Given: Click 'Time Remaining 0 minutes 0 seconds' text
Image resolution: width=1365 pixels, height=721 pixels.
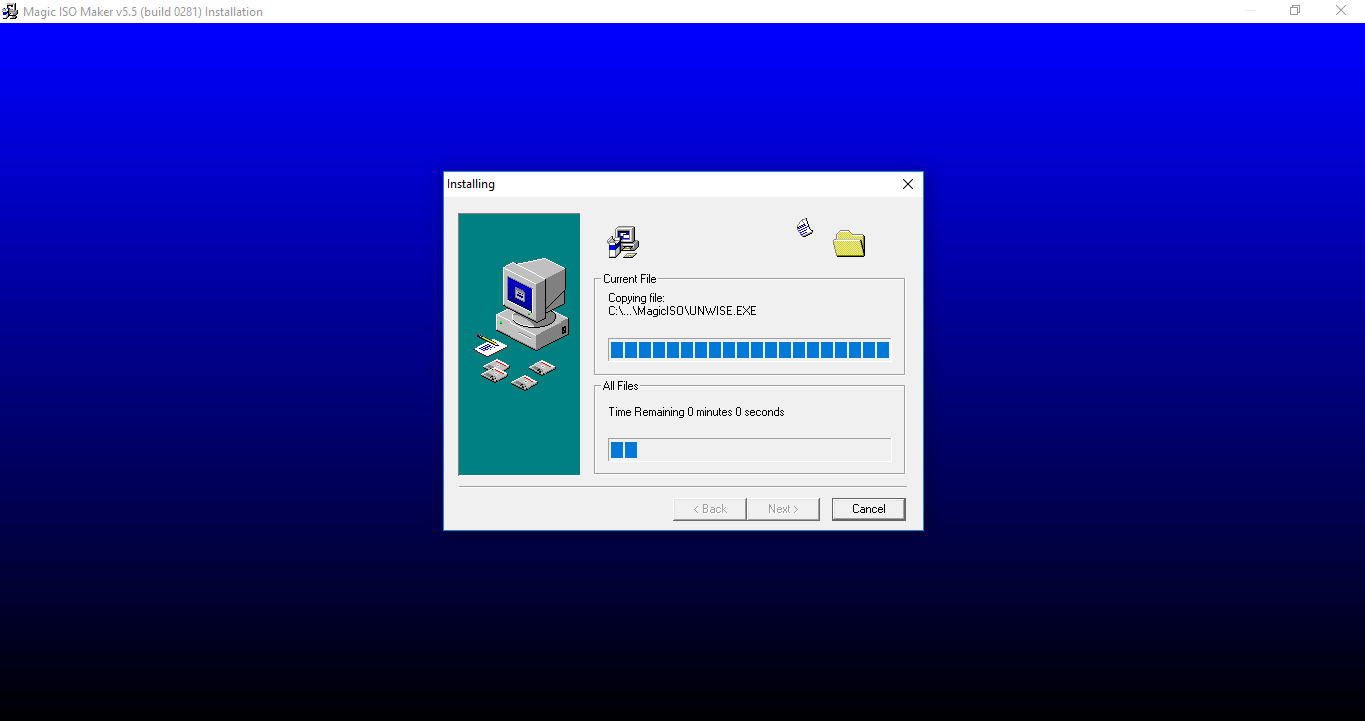Looking at the screenshot, I should [696, 412].
